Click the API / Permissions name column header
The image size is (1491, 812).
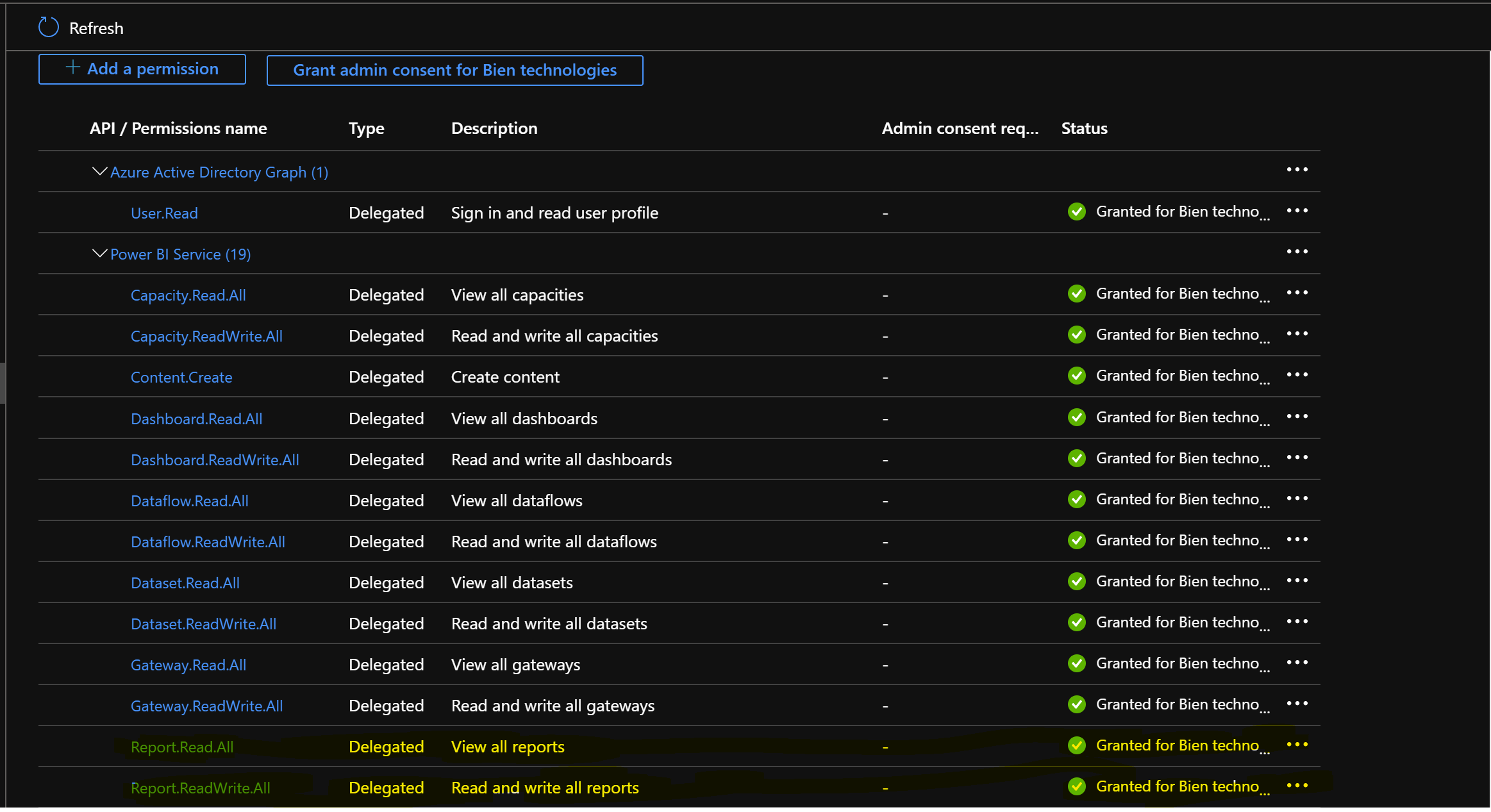point(178,128)
